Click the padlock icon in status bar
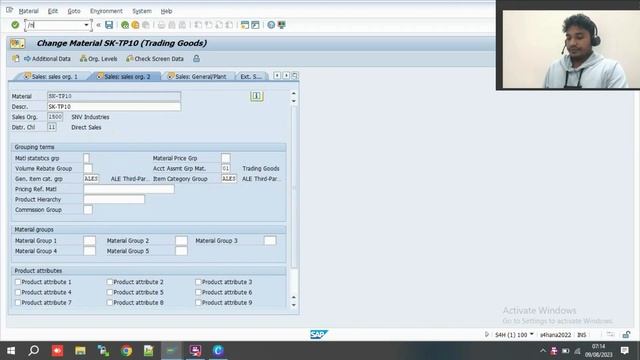Screen dimensions: 640x360 (626, 335)
